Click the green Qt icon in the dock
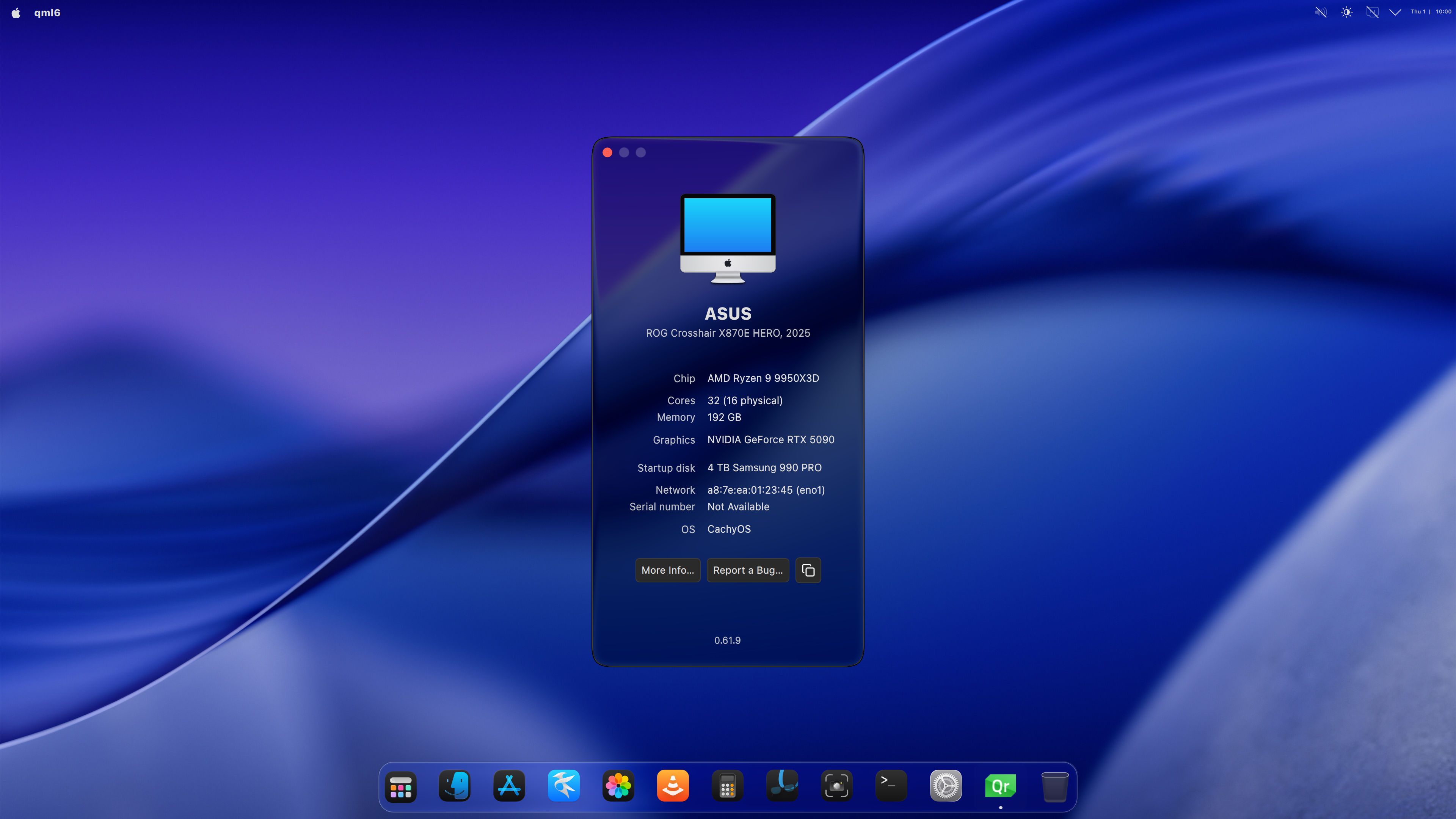The image size is (1456, 819). (1001, 786)
